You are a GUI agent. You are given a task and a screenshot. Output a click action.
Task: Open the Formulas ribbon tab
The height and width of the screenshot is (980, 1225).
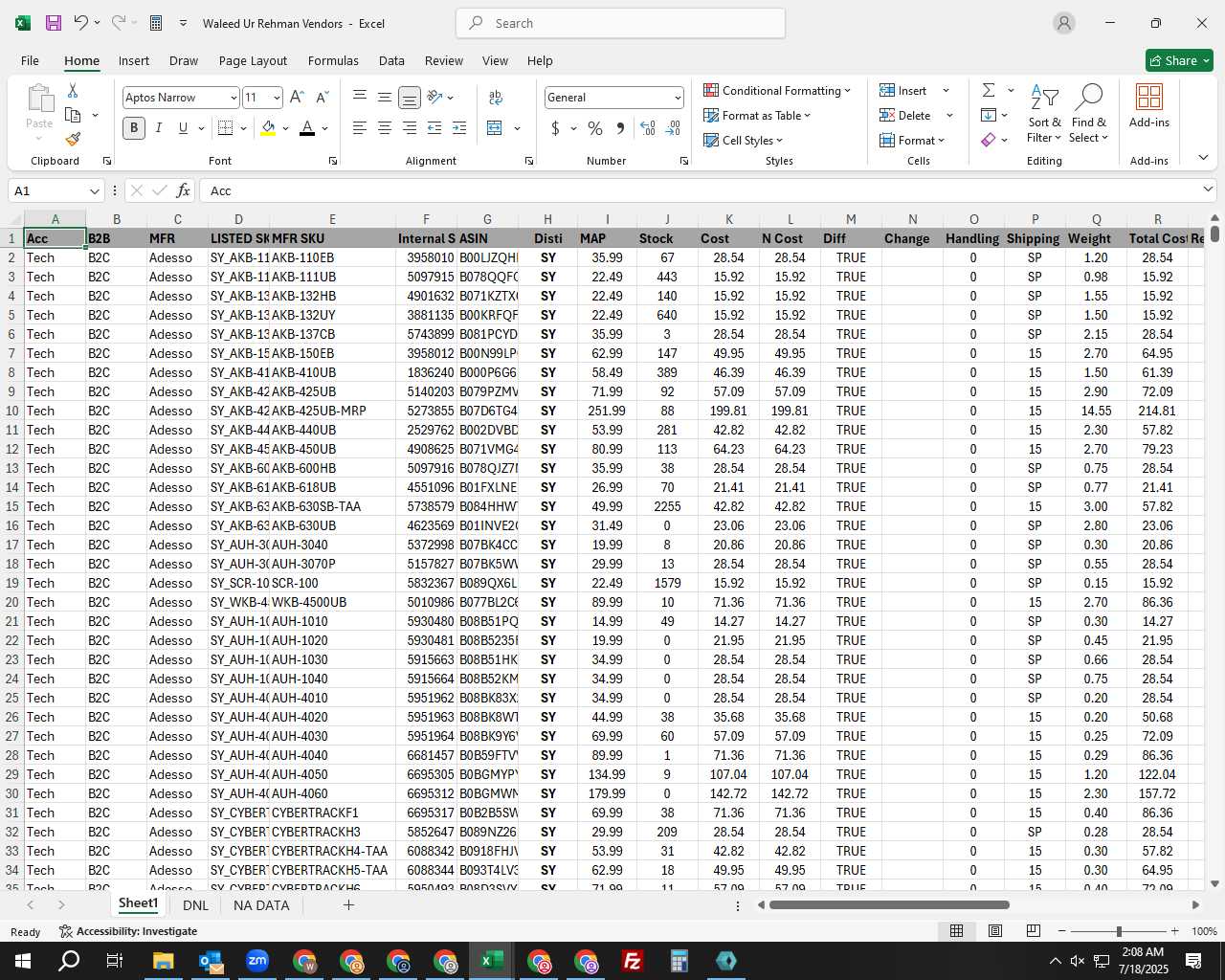333,60
